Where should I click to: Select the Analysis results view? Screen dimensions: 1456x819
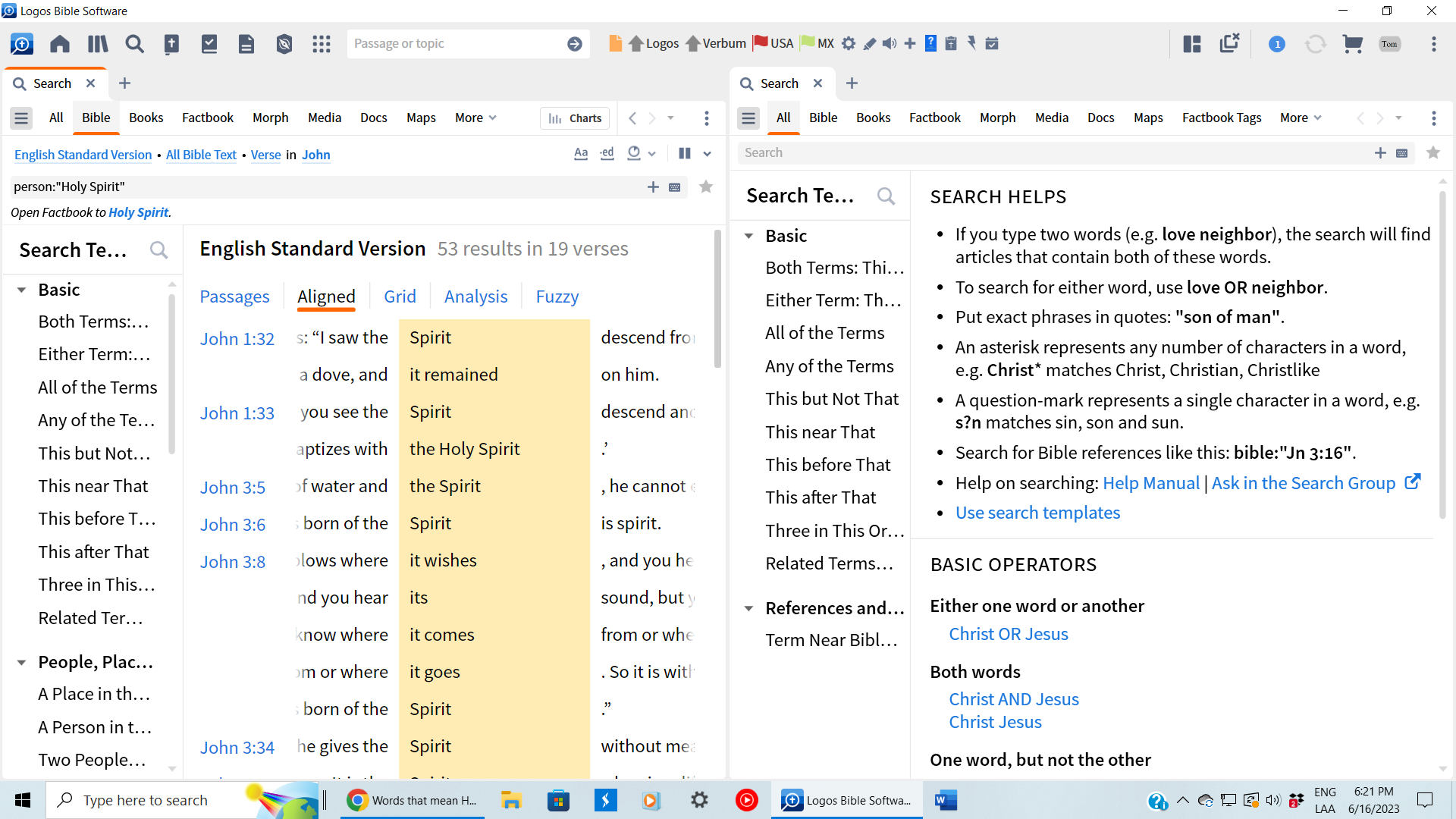pyautogui.click(x=475, y=297)
